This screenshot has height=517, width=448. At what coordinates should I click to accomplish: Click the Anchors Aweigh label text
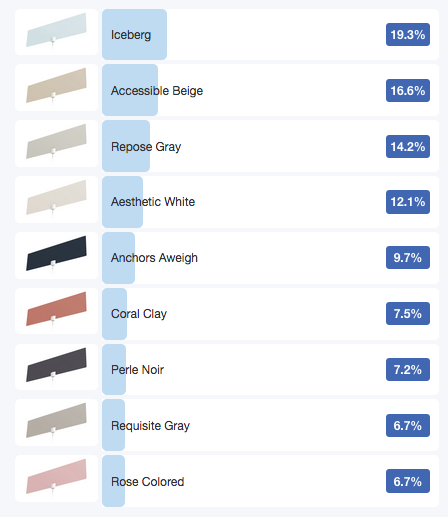(x=154, y=258)
